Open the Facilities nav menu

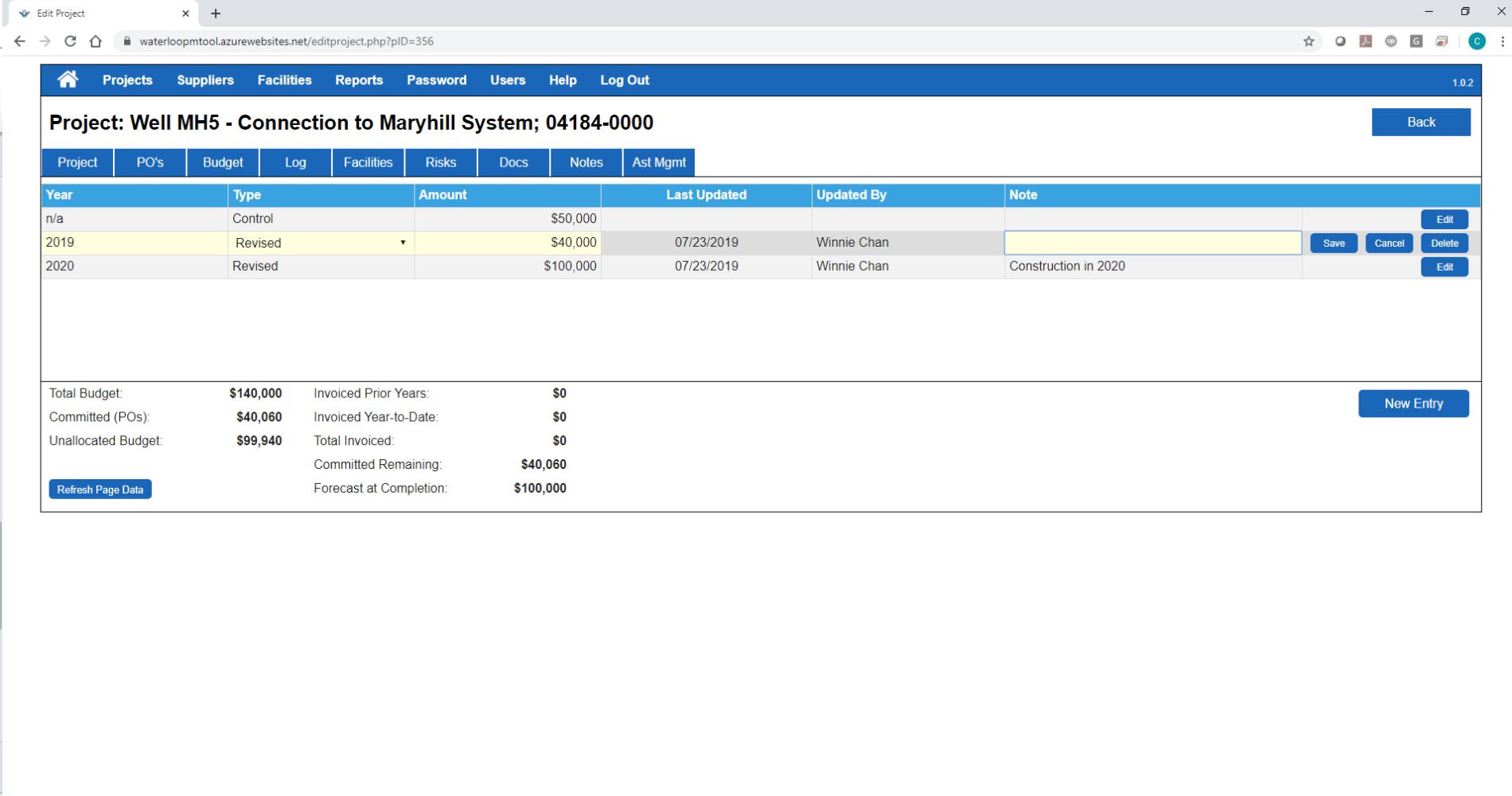284,80
